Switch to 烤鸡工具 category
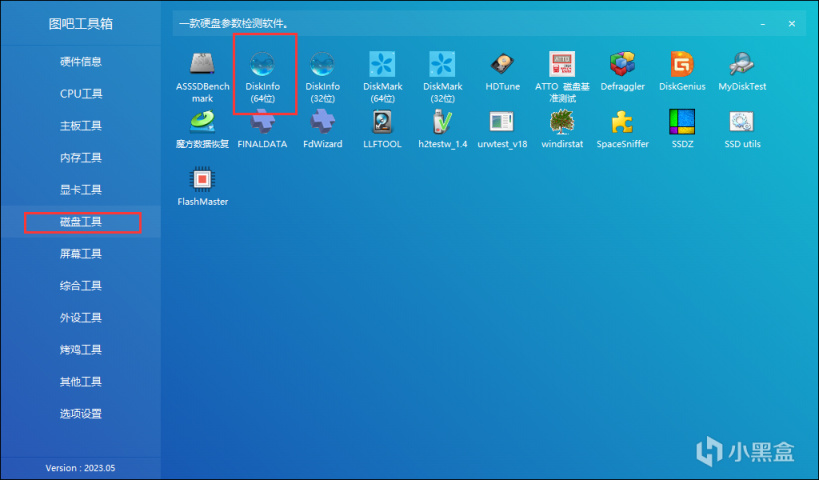Image resolution: width=819 pixels, height=480 pixels. pos(80,349)
